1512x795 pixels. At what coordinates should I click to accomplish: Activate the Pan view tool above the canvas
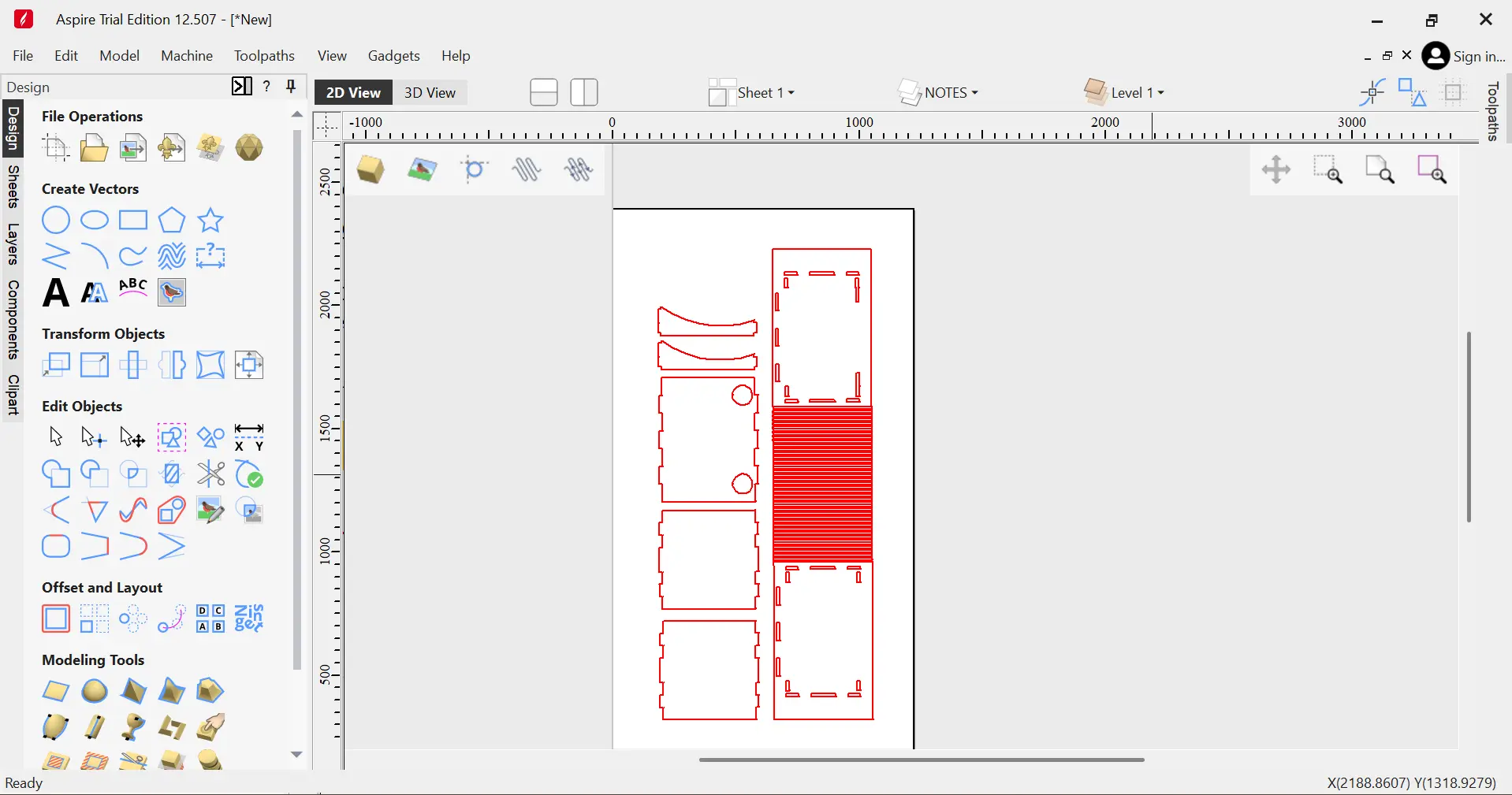(x=1276, y=169)
